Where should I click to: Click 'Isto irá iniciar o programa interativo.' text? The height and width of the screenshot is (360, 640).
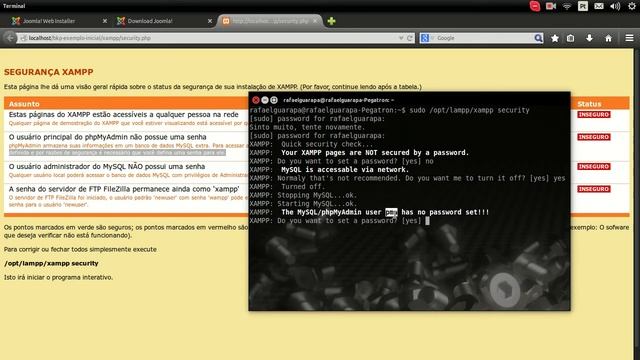pos(58,277)
